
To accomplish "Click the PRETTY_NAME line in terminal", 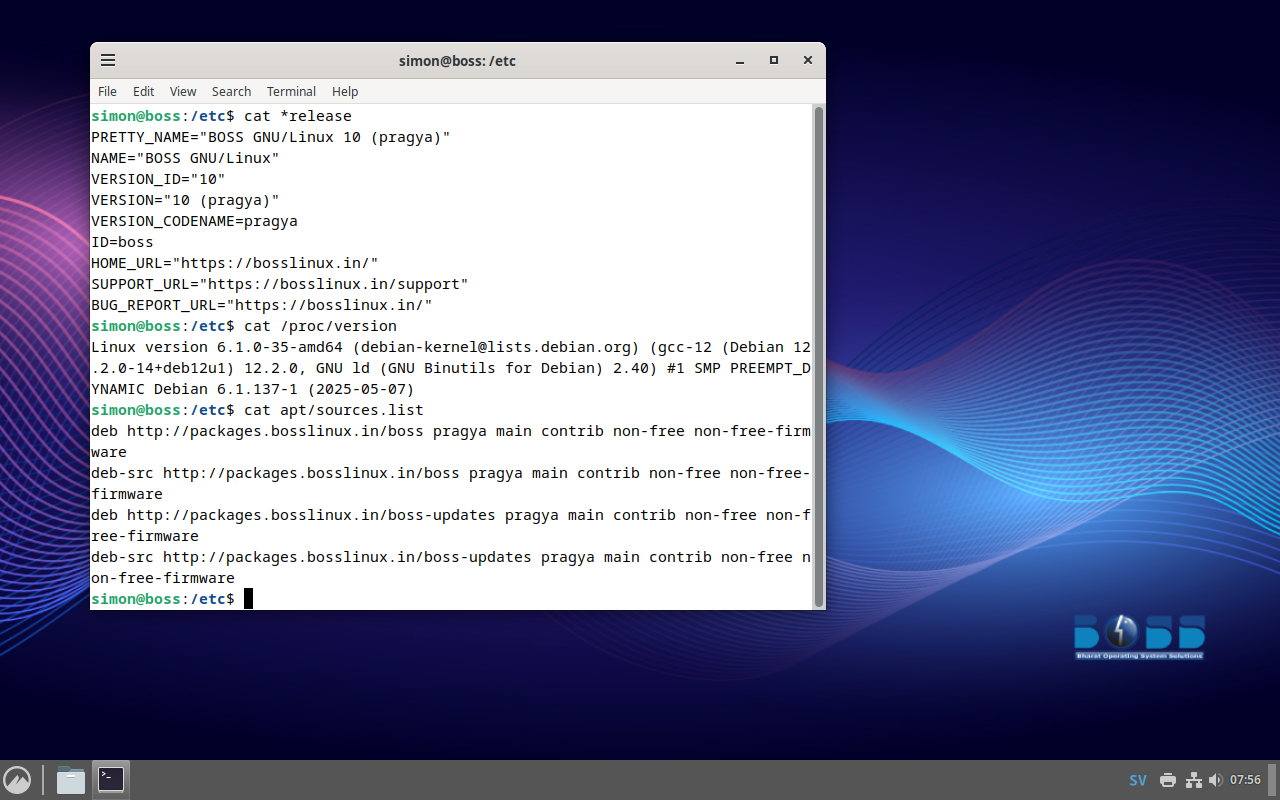I will coord(271,137).
